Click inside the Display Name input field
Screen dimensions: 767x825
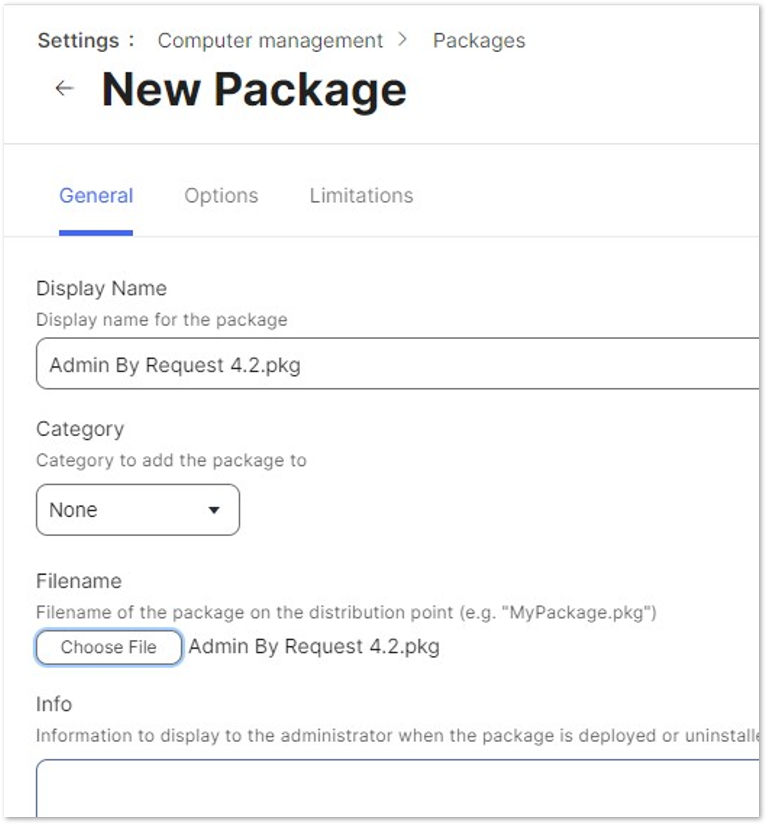[x=398, y=364]
